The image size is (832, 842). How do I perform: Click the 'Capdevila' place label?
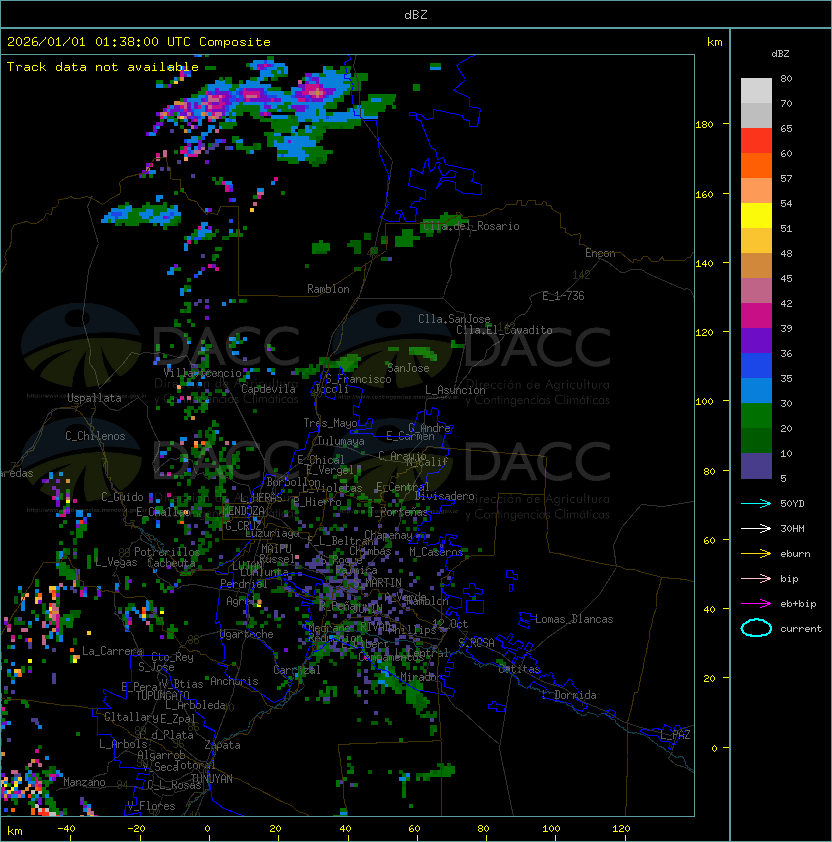[x=268, y=389]
